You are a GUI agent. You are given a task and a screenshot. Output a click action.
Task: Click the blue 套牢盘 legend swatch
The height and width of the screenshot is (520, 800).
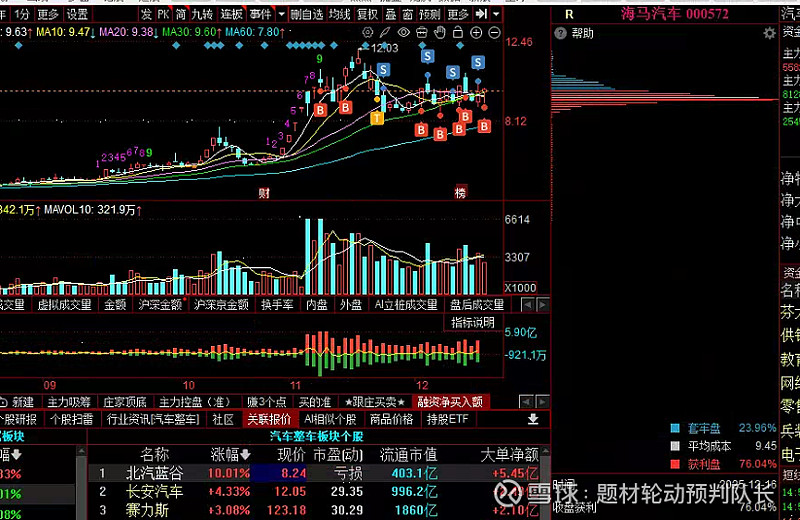[675, 428]
